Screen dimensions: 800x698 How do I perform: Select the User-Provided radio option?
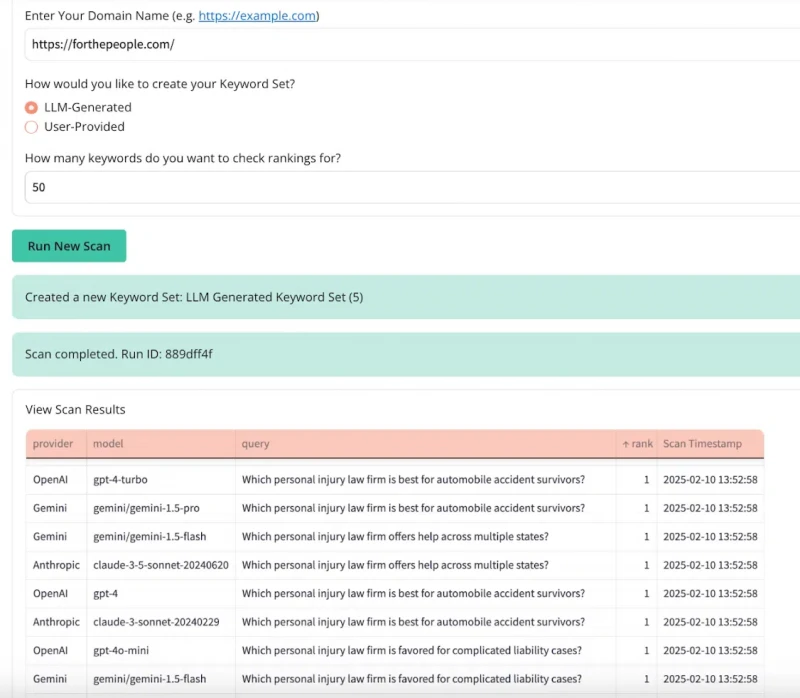click(32, 127)
